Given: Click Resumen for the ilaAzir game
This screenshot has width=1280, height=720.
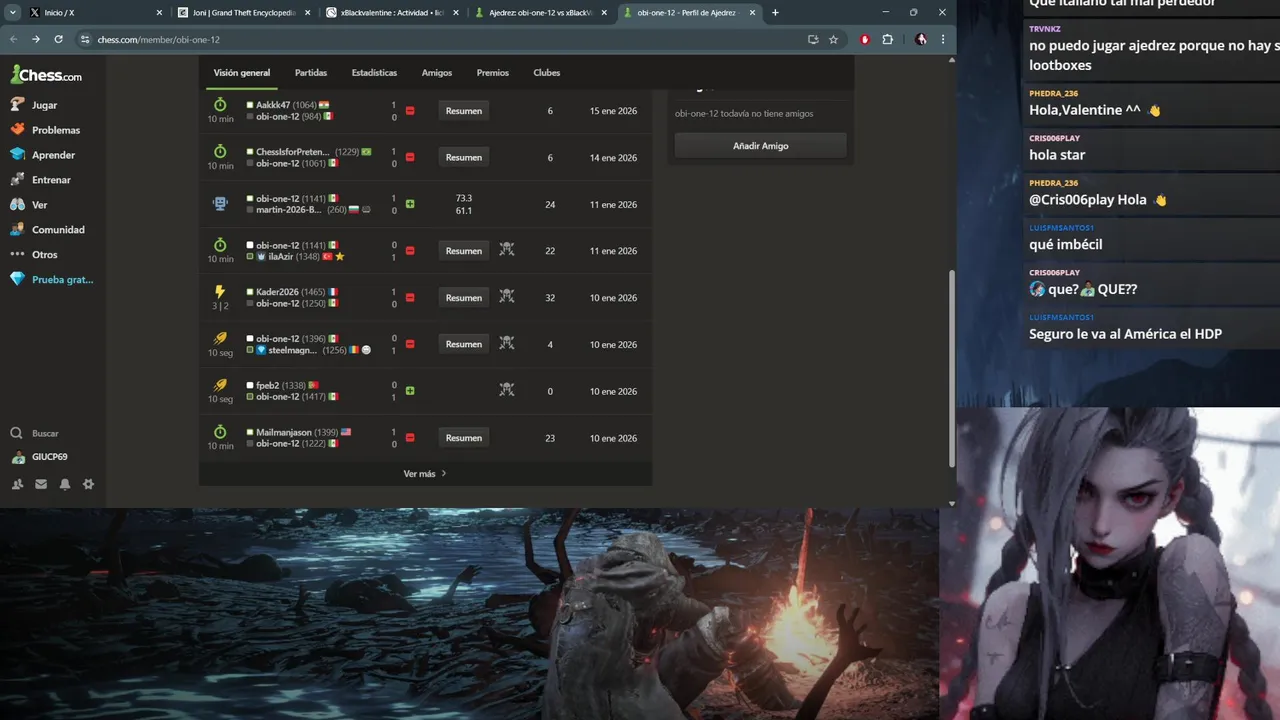Looking at the screenshot, I should tap(464, 251).
